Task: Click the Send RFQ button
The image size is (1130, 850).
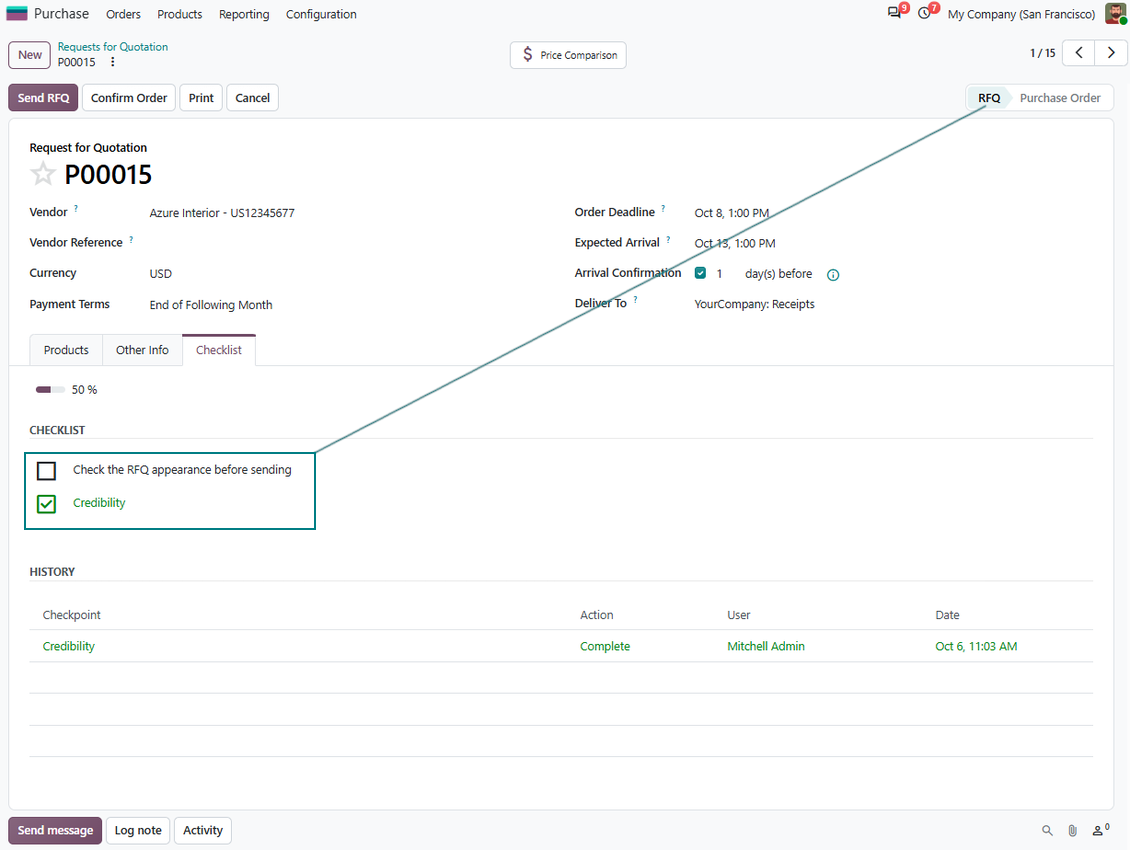Action: tap(43, 98)
